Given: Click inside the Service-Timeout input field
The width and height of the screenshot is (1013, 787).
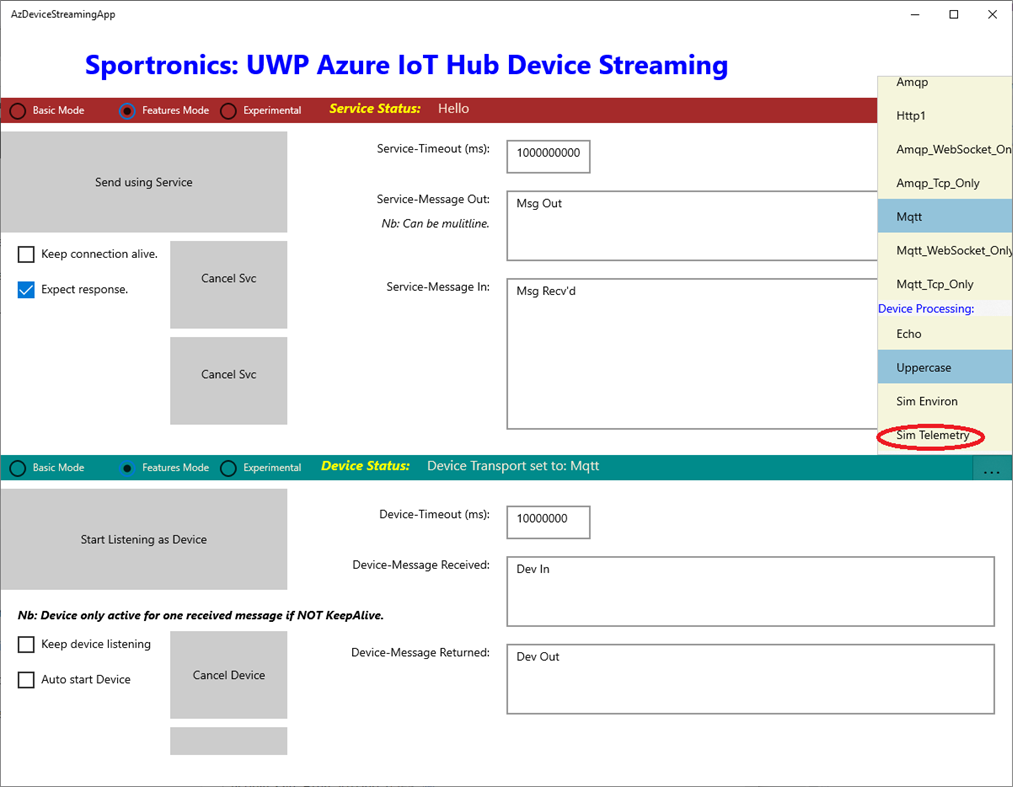Looking at the screenshot, I should click(x=547, y=156).
